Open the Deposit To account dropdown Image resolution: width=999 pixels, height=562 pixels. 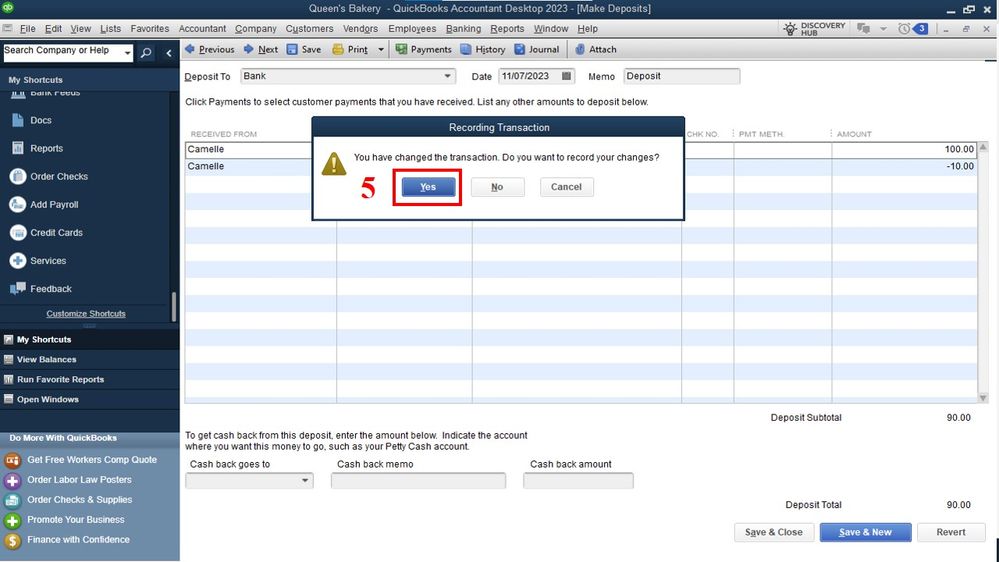pyautogui.click(x=447, y=76)
